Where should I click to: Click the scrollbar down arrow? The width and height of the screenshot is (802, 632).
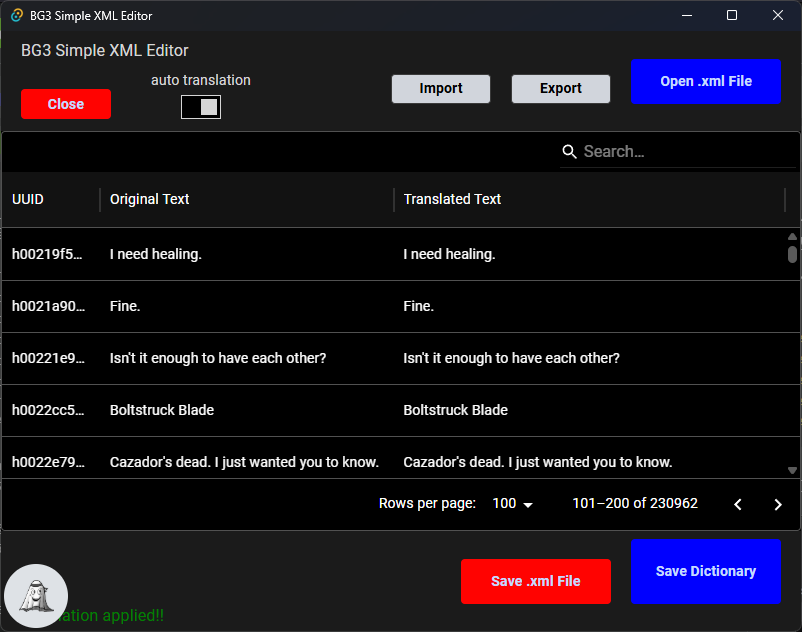click(793, 468)
